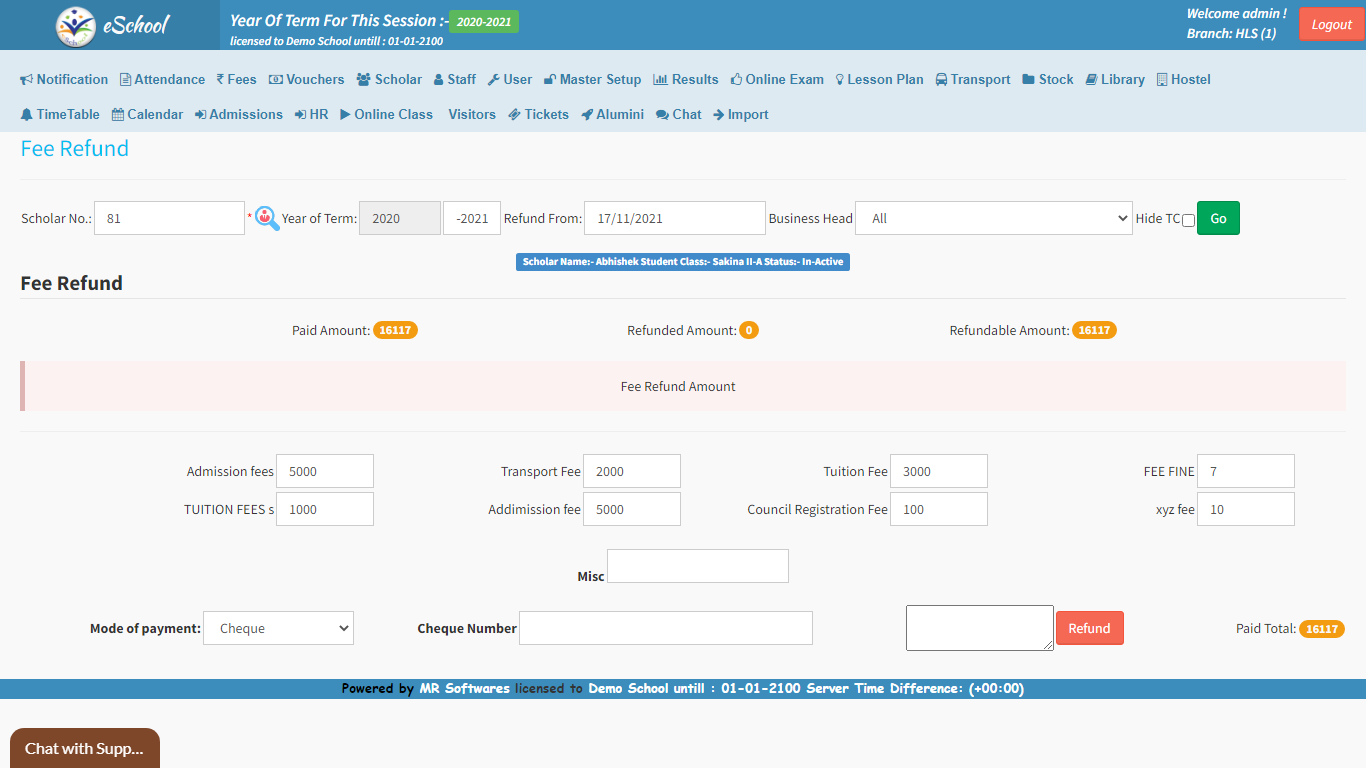Viewport: 1366px width, 768px height.
Task: Enable the Hide TC checkbox
Action: [1188, 219]
